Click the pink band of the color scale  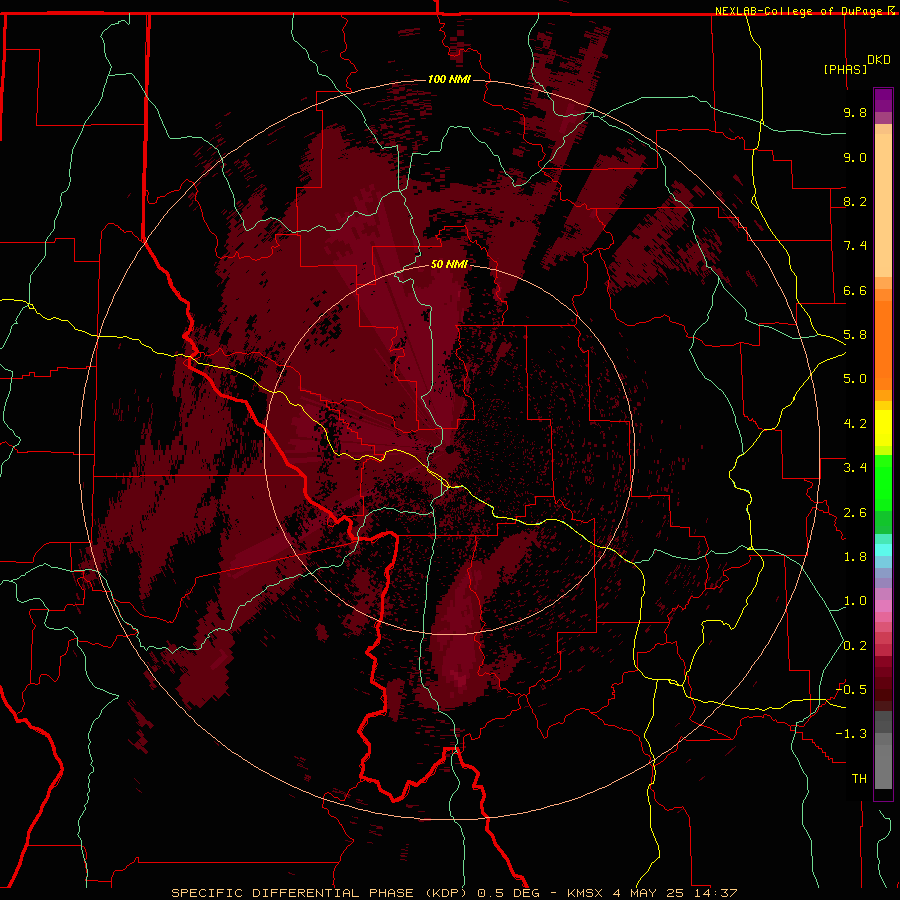pyautogui.click(x=883, y=606)
